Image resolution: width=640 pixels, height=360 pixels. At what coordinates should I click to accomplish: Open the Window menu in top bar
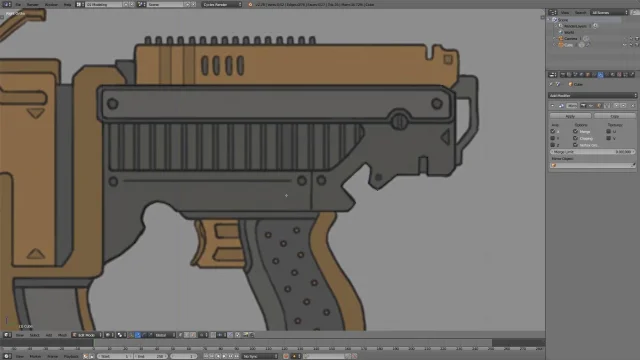pyautogui.click(x=51, y=4)
